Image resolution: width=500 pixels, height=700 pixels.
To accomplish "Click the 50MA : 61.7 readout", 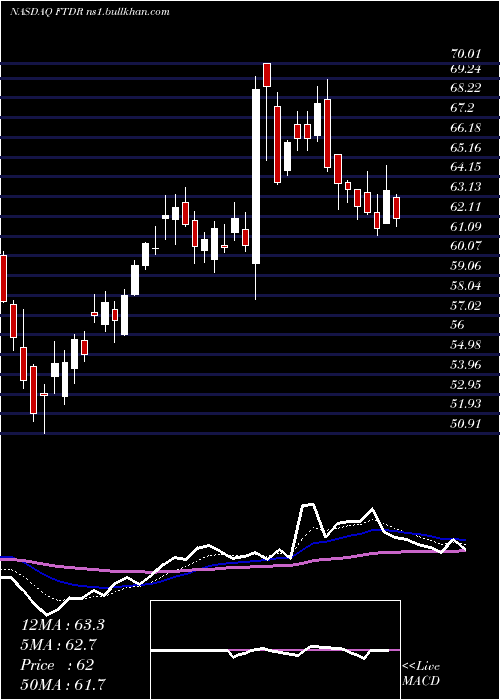I will tap(62, 684).
